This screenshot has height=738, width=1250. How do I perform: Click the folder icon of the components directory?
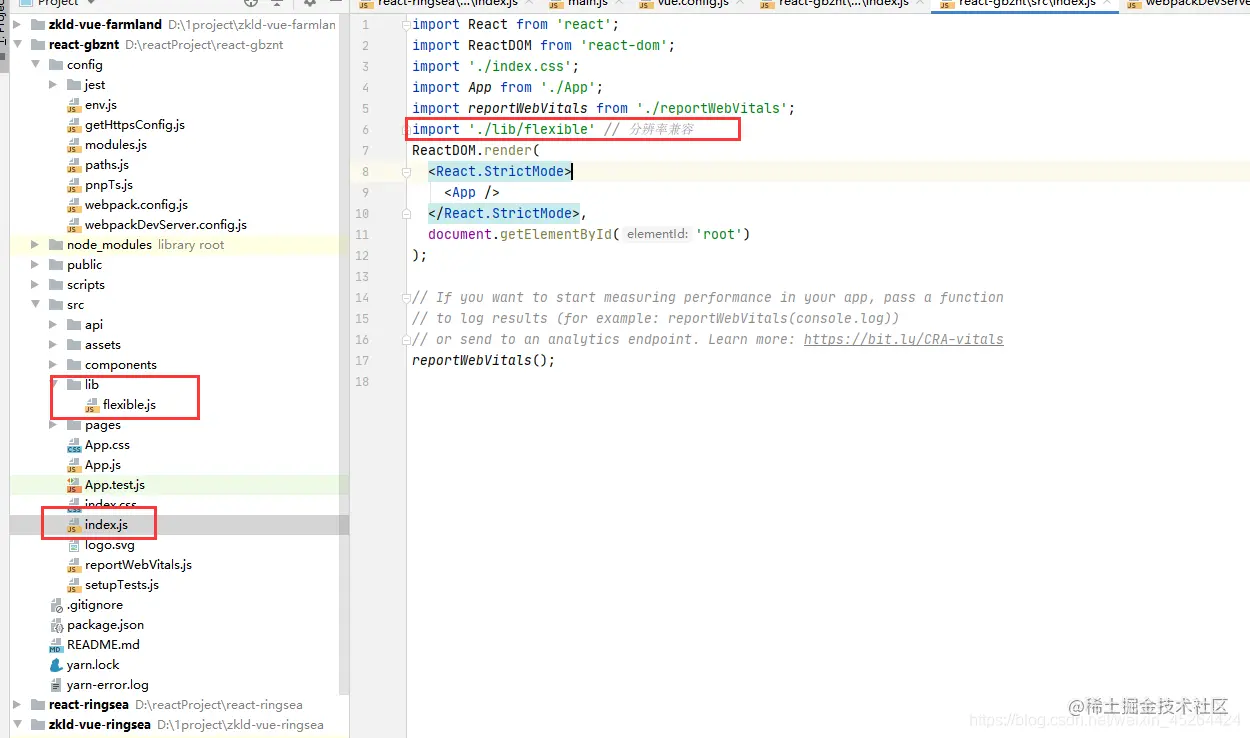74,365
